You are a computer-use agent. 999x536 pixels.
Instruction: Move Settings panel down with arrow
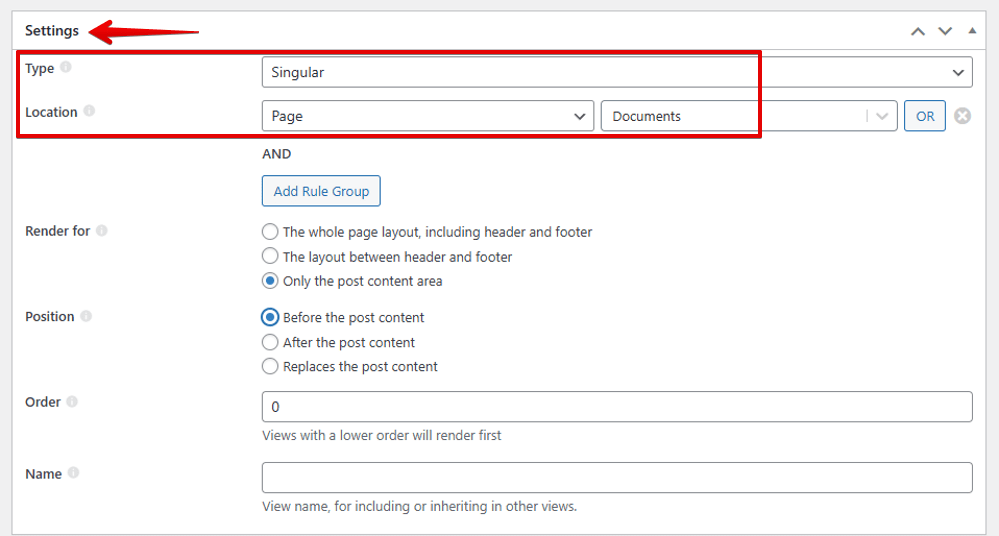pos(945,31)
